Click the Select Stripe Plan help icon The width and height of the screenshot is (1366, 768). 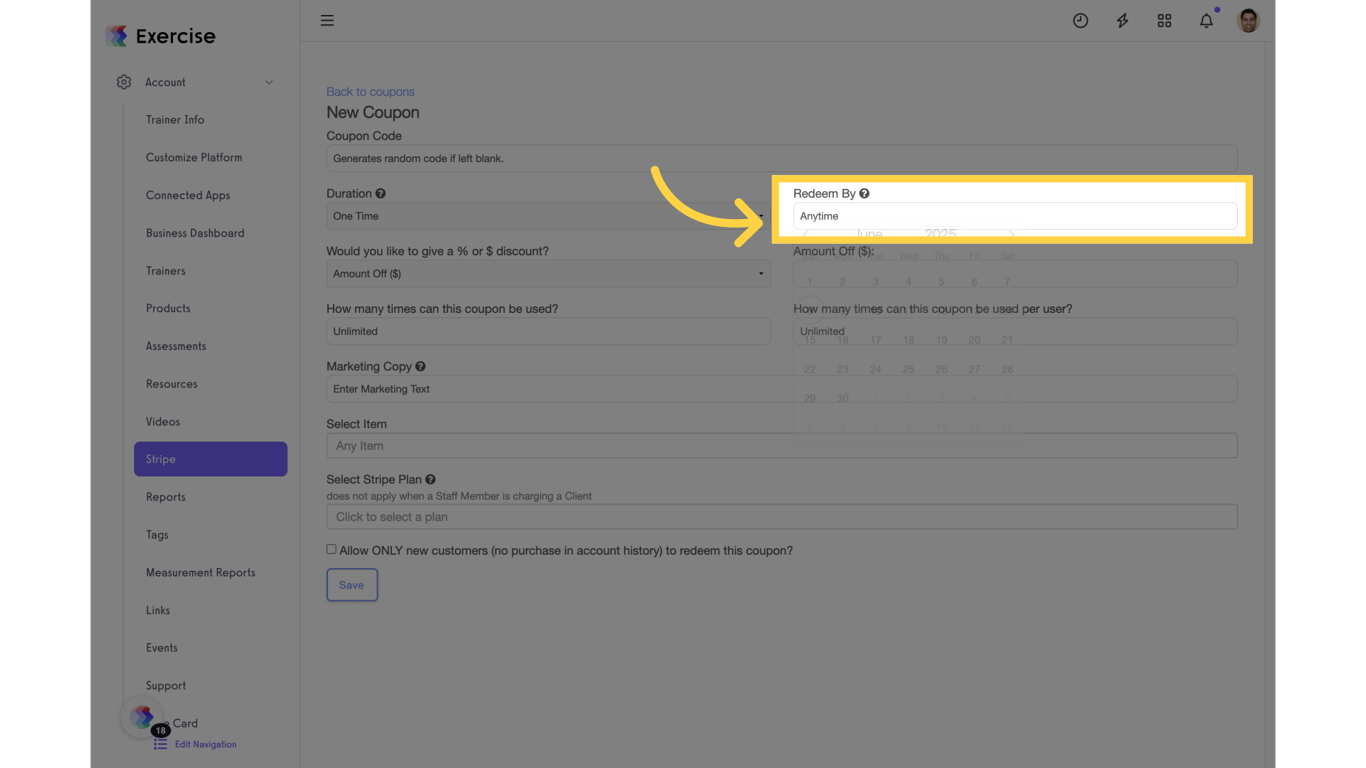[x=430, y=480]
